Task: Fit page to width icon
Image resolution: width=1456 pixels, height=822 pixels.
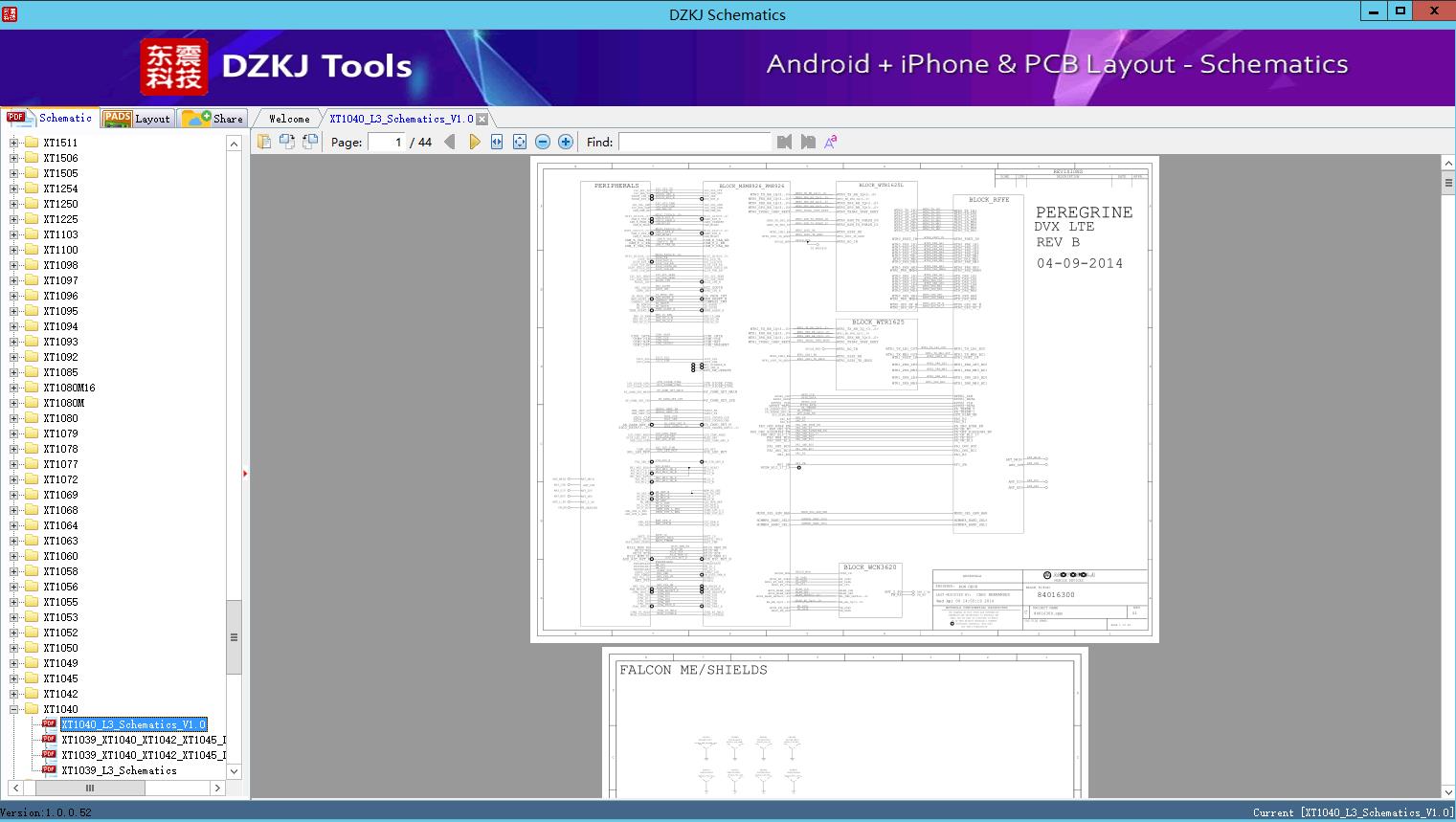Action: 497,142
